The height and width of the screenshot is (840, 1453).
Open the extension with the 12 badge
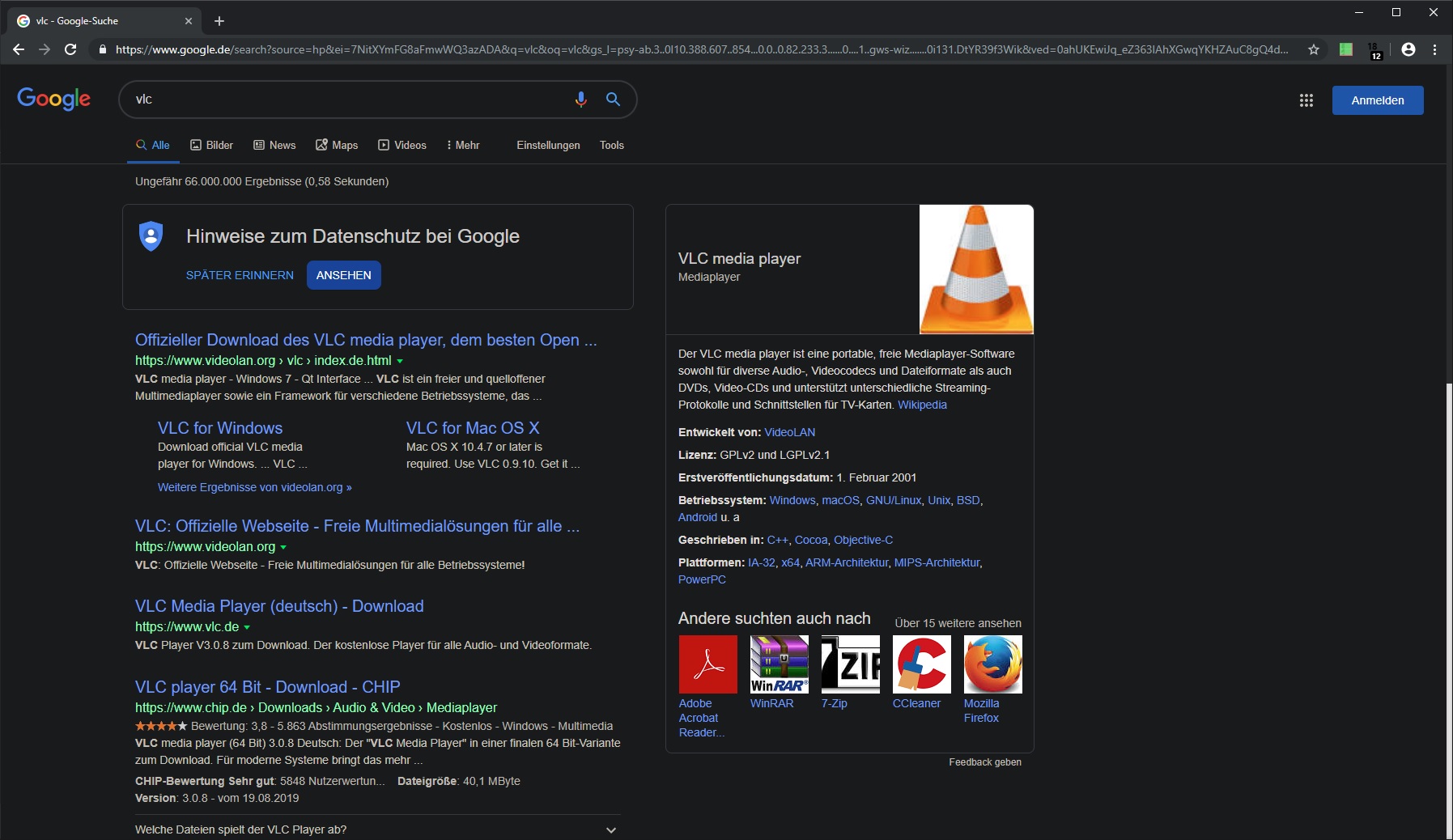click(x=1375, y=50)
